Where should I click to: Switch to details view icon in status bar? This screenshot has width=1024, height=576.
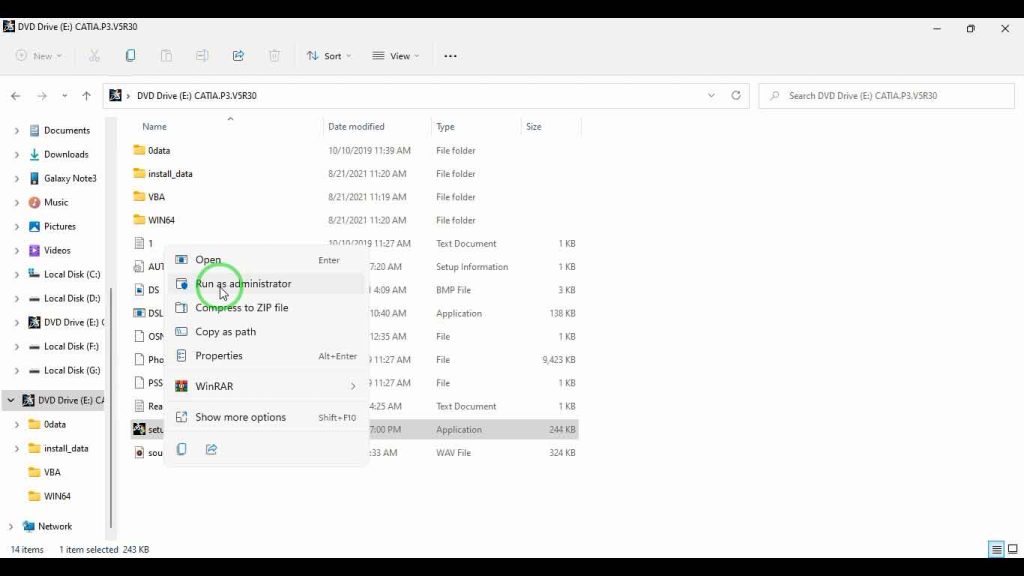[996, 550]
